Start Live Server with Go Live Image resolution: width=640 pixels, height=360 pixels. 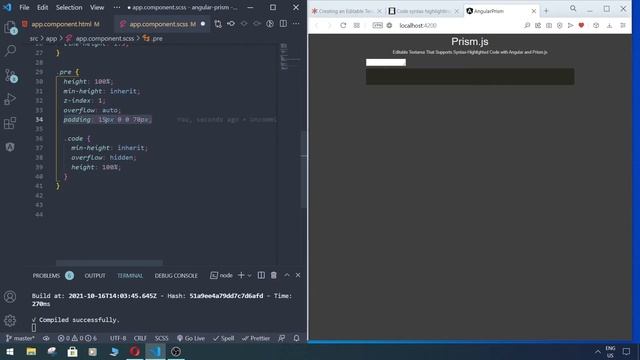tap(191, 338)
